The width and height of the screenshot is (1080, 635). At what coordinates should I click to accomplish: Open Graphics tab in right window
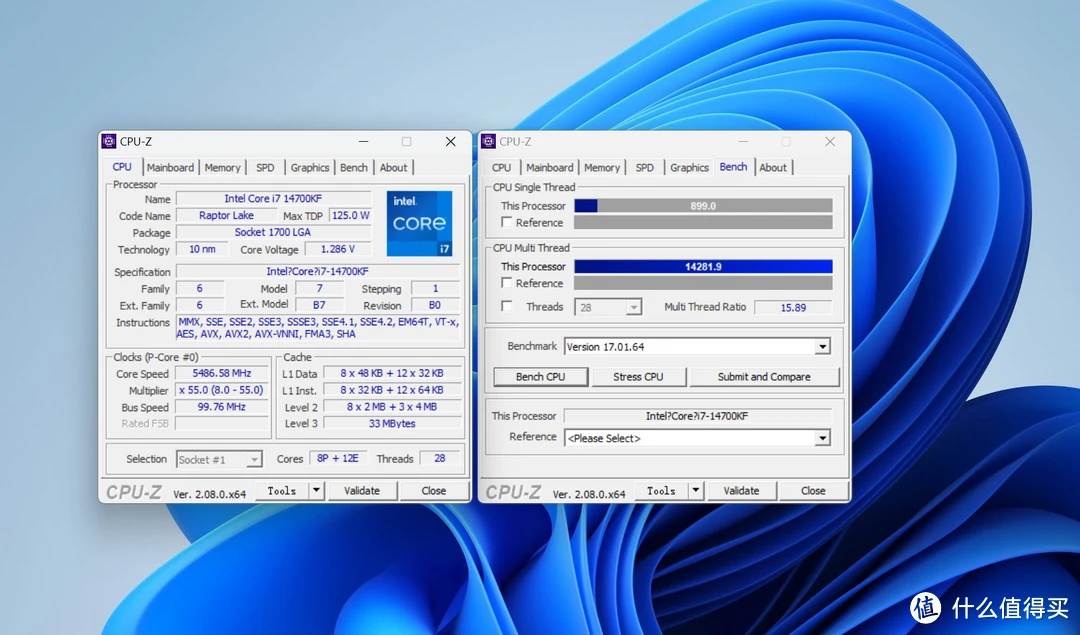689,167
